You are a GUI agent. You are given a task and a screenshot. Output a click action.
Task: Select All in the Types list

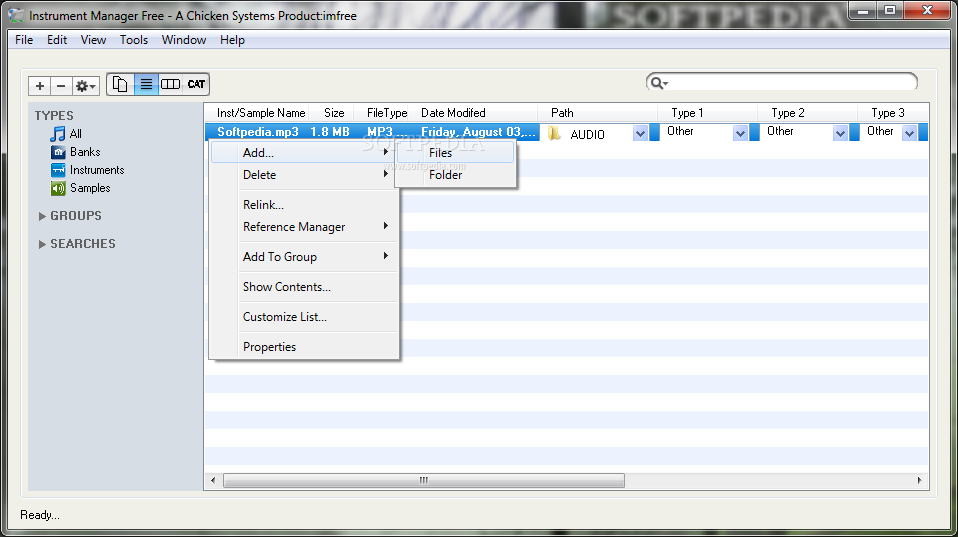[76, 134]
